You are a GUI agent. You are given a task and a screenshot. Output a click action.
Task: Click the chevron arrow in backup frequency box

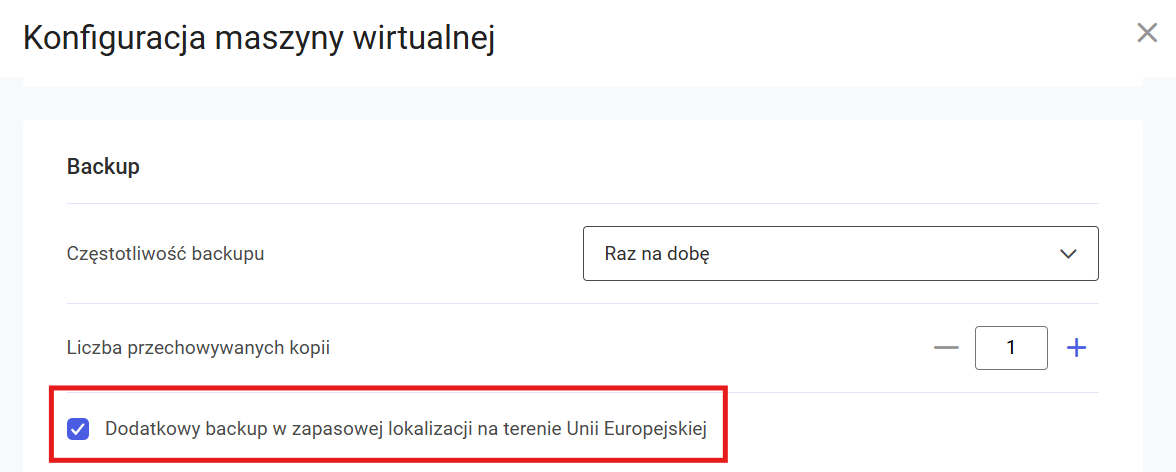(1068, 254)
